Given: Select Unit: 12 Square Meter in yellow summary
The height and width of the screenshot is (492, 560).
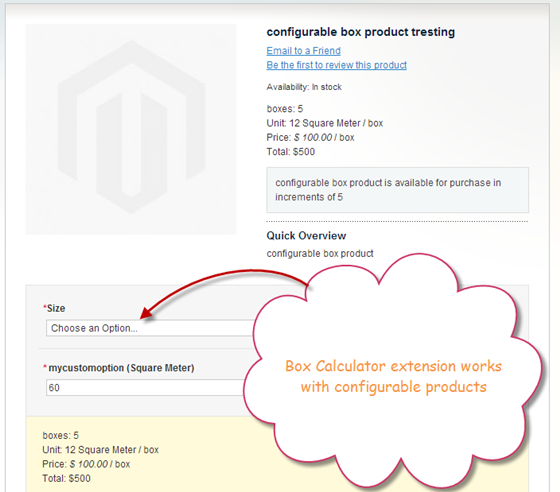Looking at the screenshot, I should coord(100,450).
